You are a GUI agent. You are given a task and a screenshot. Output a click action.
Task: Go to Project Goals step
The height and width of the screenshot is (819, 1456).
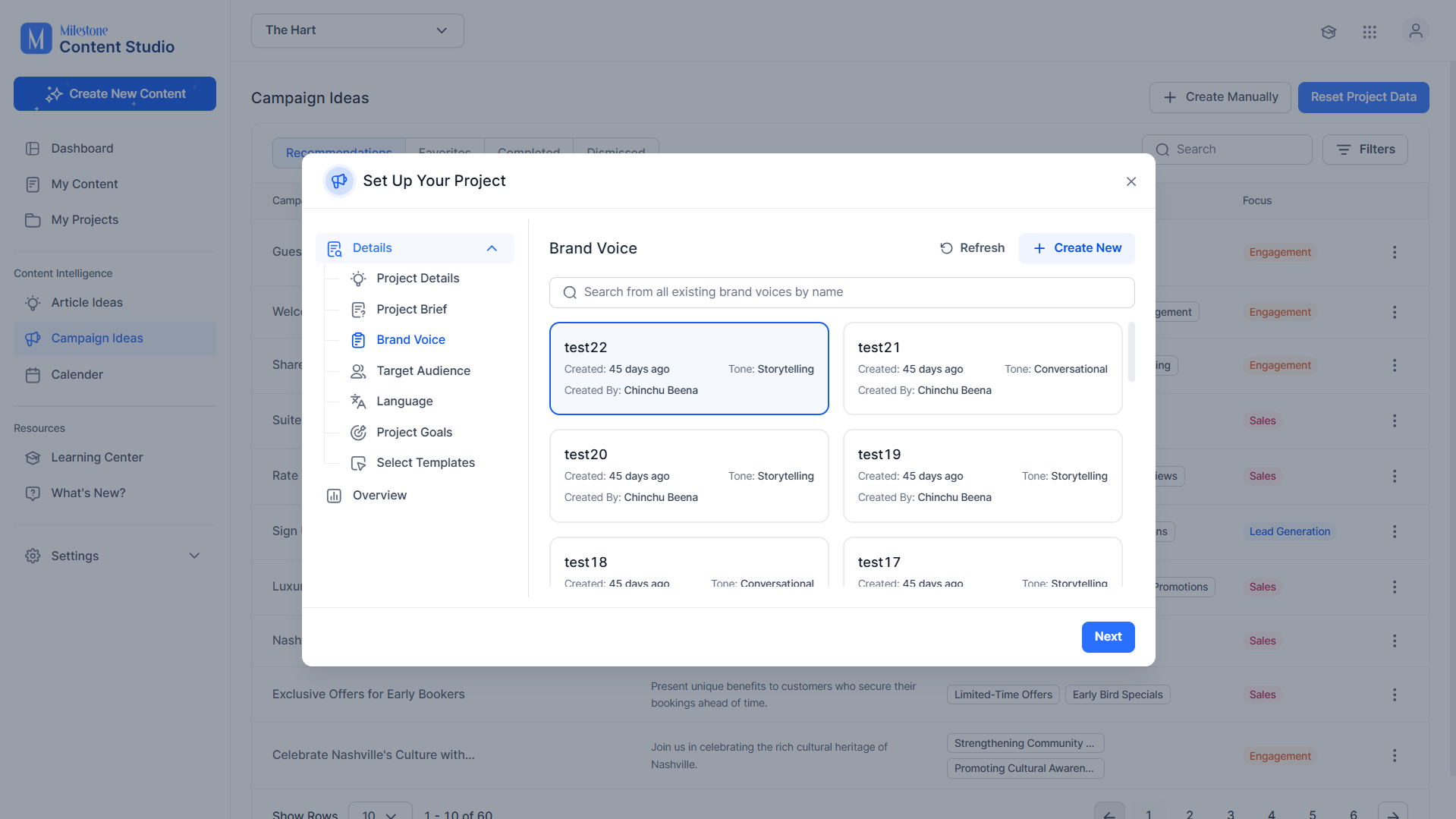tap(414, 433)
